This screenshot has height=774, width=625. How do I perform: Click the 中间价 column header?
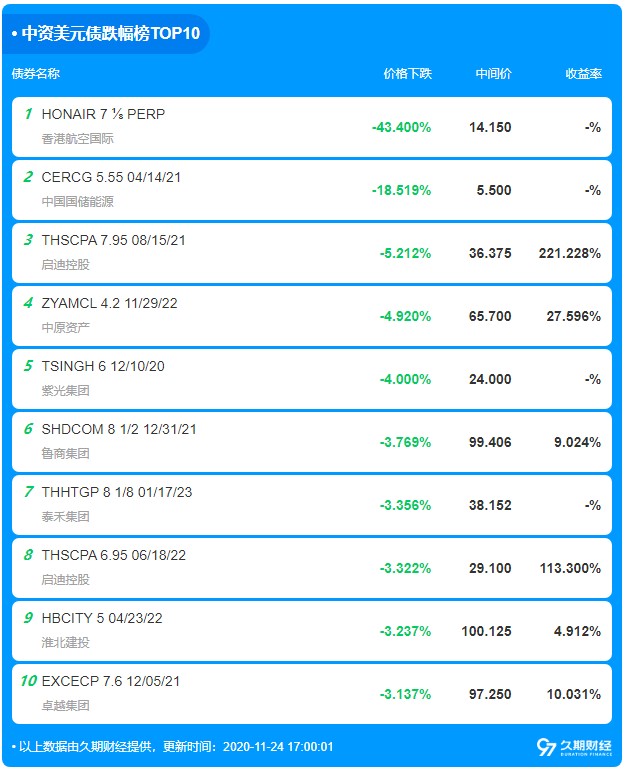pyautogui.click(x=493, y=74)
